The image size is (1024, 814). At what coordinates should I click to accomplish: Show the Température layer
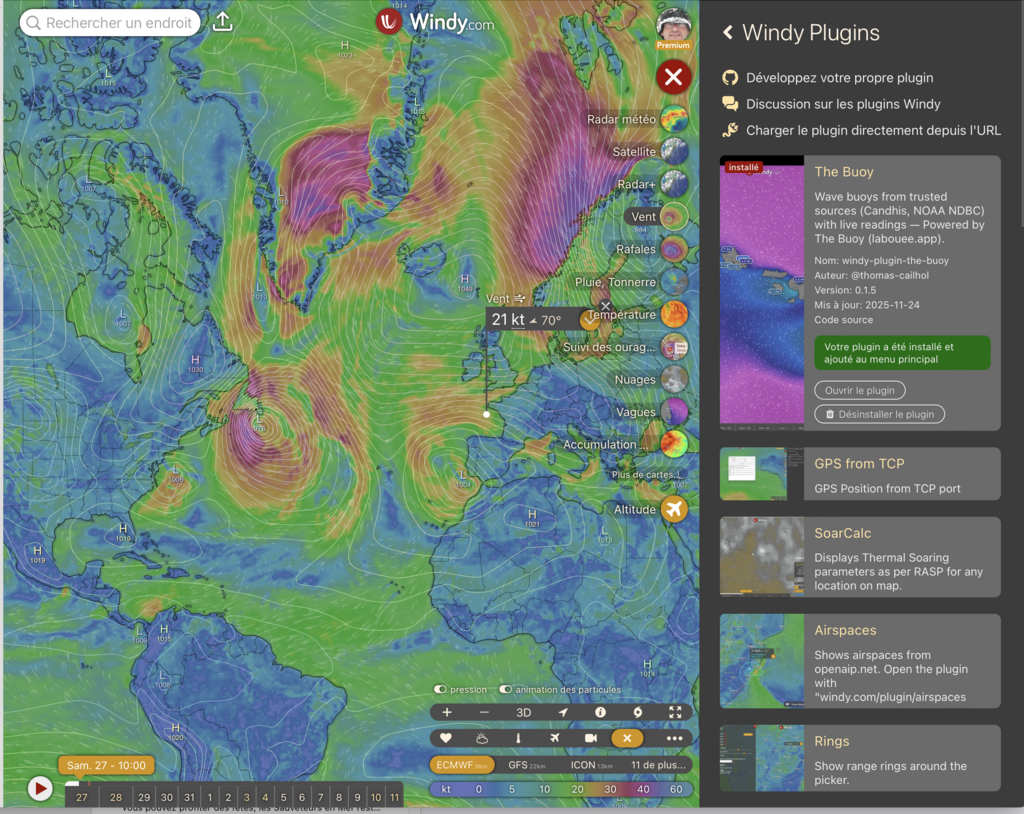(x=674, y=315)
